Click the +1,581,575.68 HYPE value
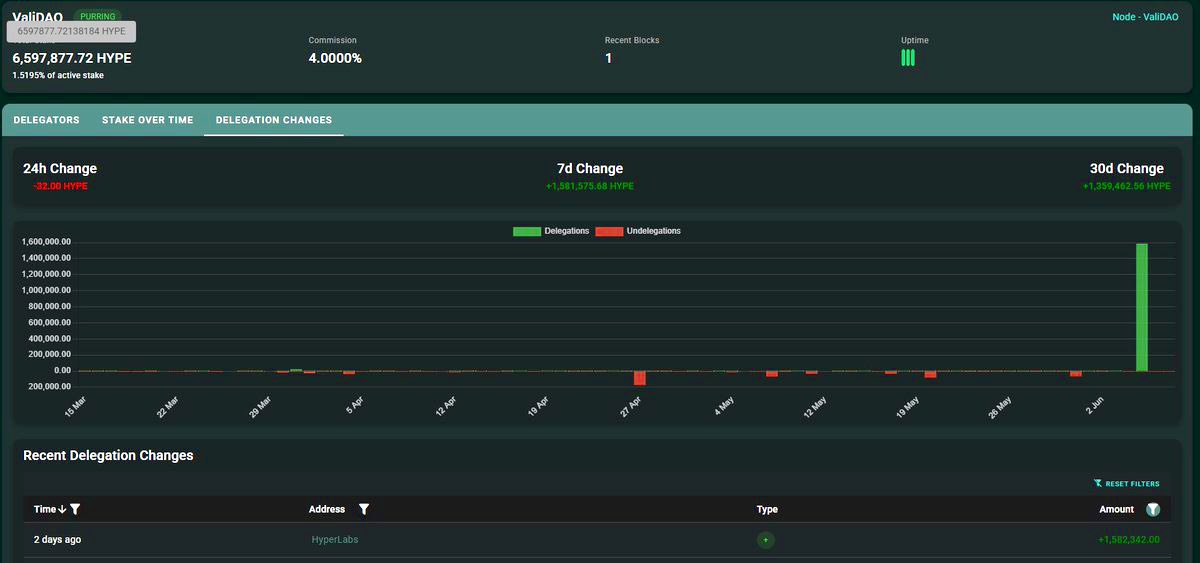Viewport: 1200px width, 563px height. click(590, 186)
